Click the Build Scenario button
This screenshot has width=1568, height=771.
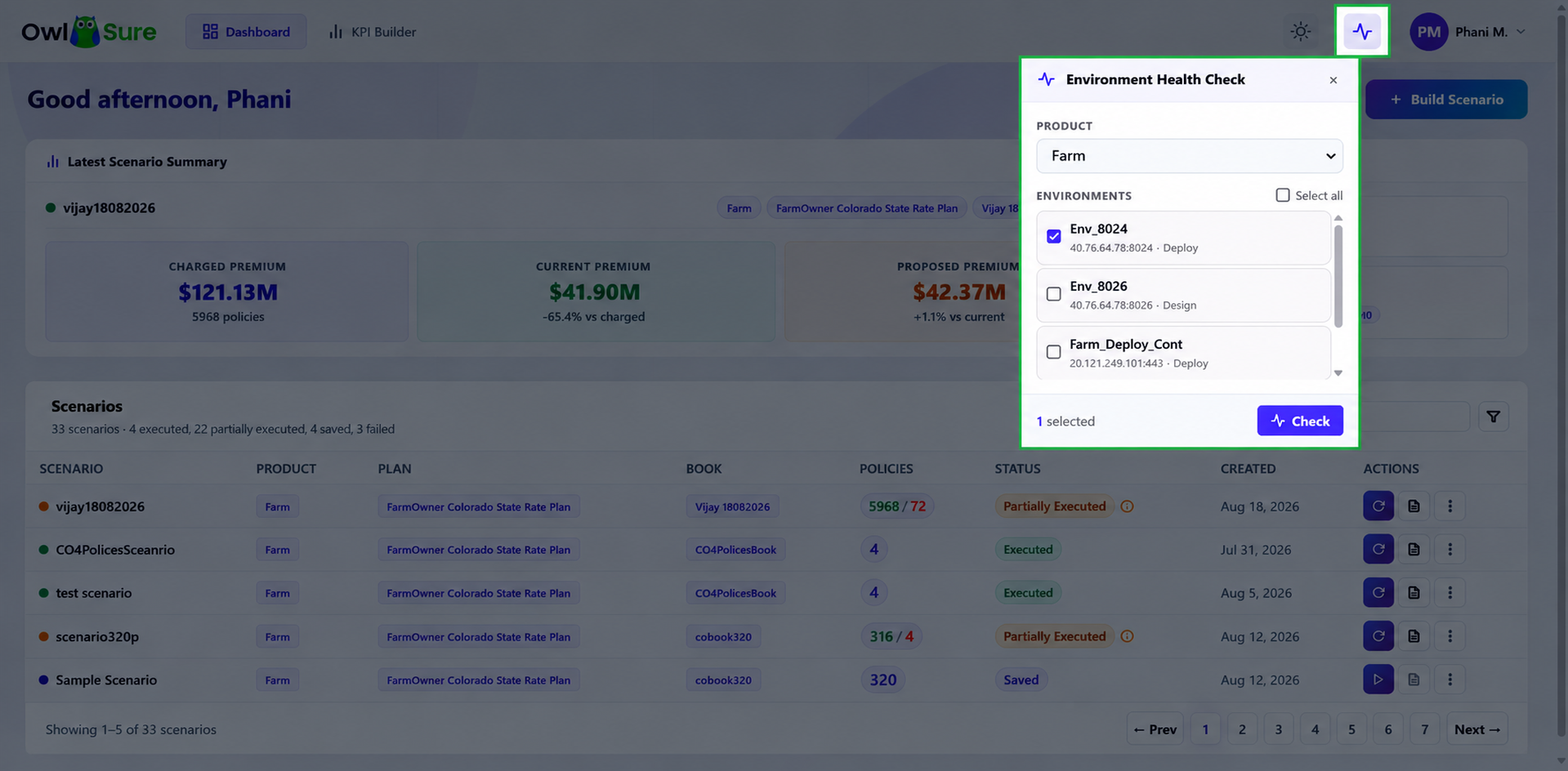point(1445,100)
